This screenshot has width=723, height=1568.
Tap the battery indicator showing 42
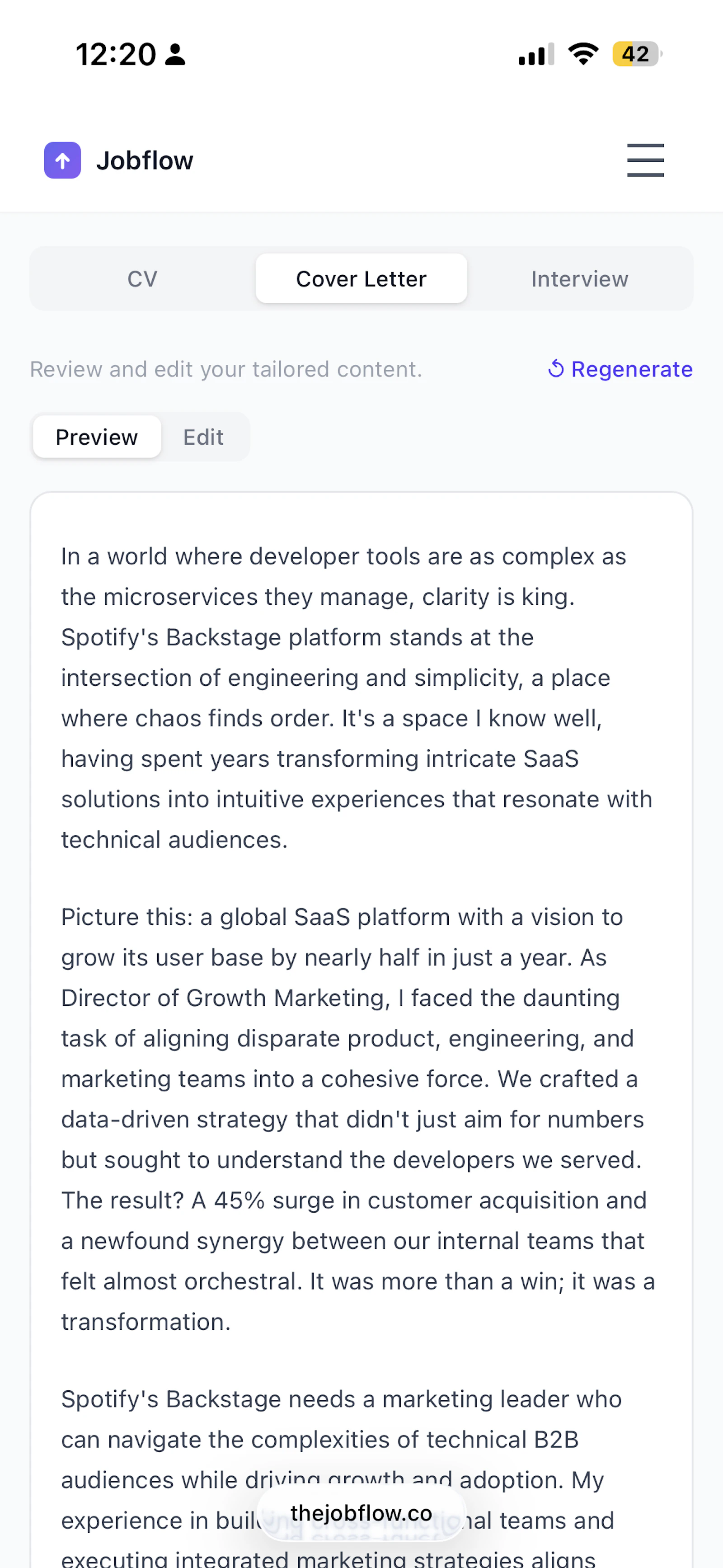637,54
